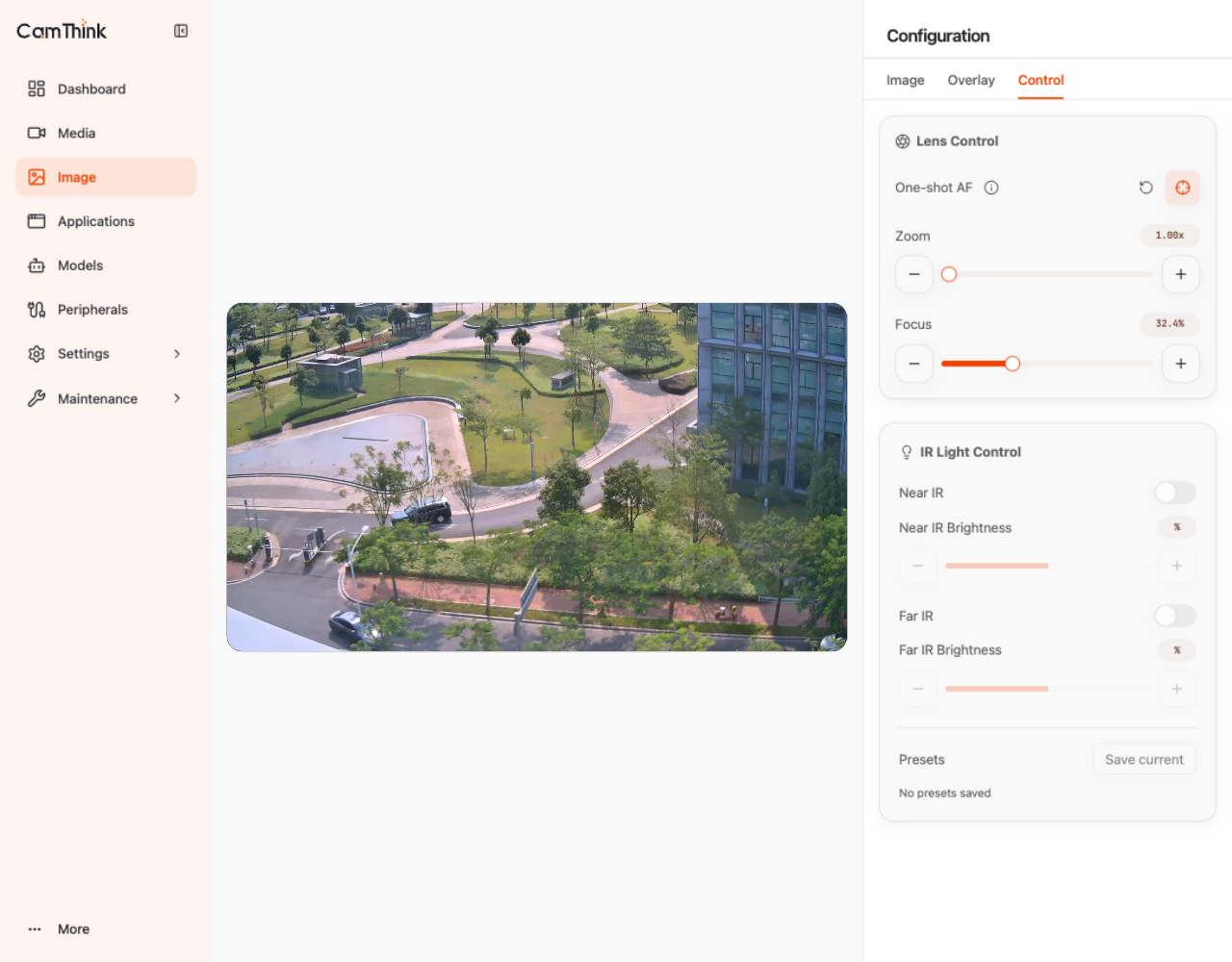
Task: Trigger one-shot autofocus target icon
Action: 1183,188
